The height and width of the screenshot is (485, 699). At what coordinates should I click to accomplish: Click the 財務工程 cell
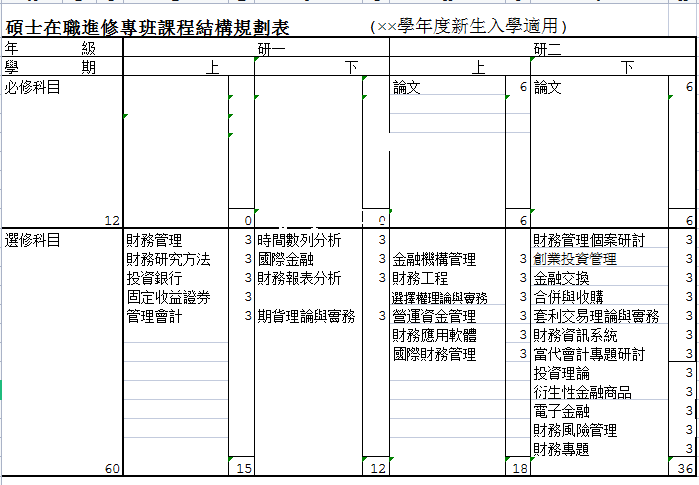click(x=420, y=278)
